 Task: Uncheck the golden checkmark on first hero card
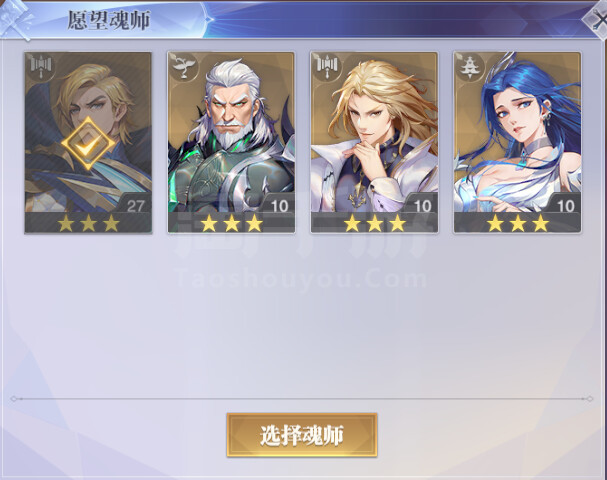pyautogui.click(x=88, y=144)
